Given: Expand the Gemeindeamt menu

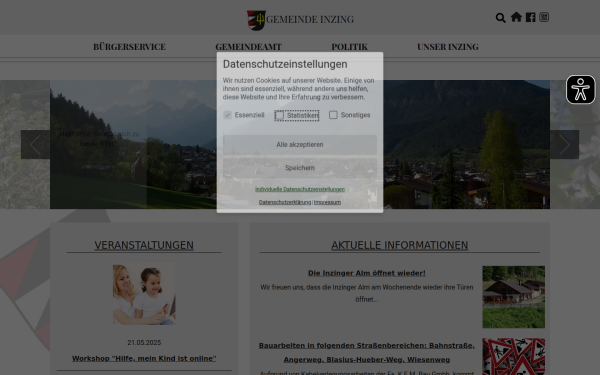Looking at the screenshot, I should [x=249, y=47].
